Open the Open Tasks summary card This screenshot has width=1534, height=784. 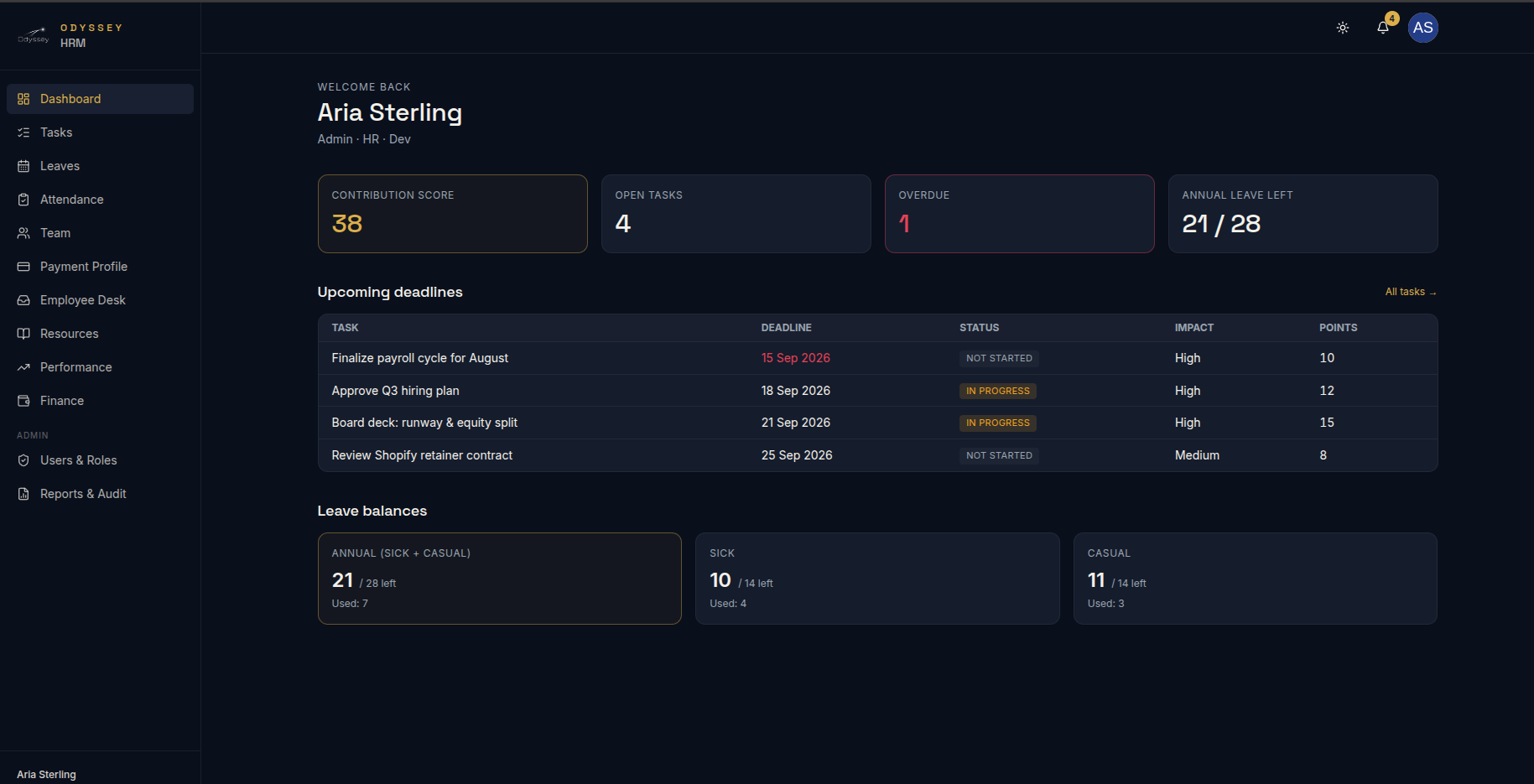coord(736,214)
